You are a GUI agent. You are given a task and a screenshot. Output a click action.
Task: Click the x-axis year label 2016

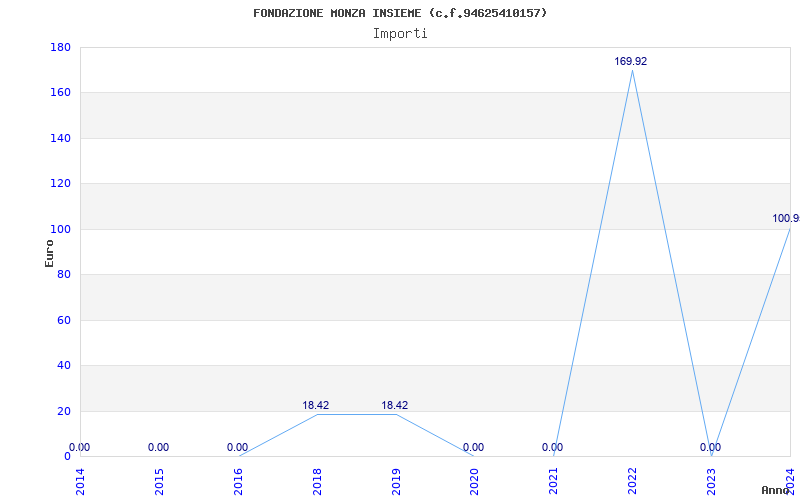coord(238,482)
